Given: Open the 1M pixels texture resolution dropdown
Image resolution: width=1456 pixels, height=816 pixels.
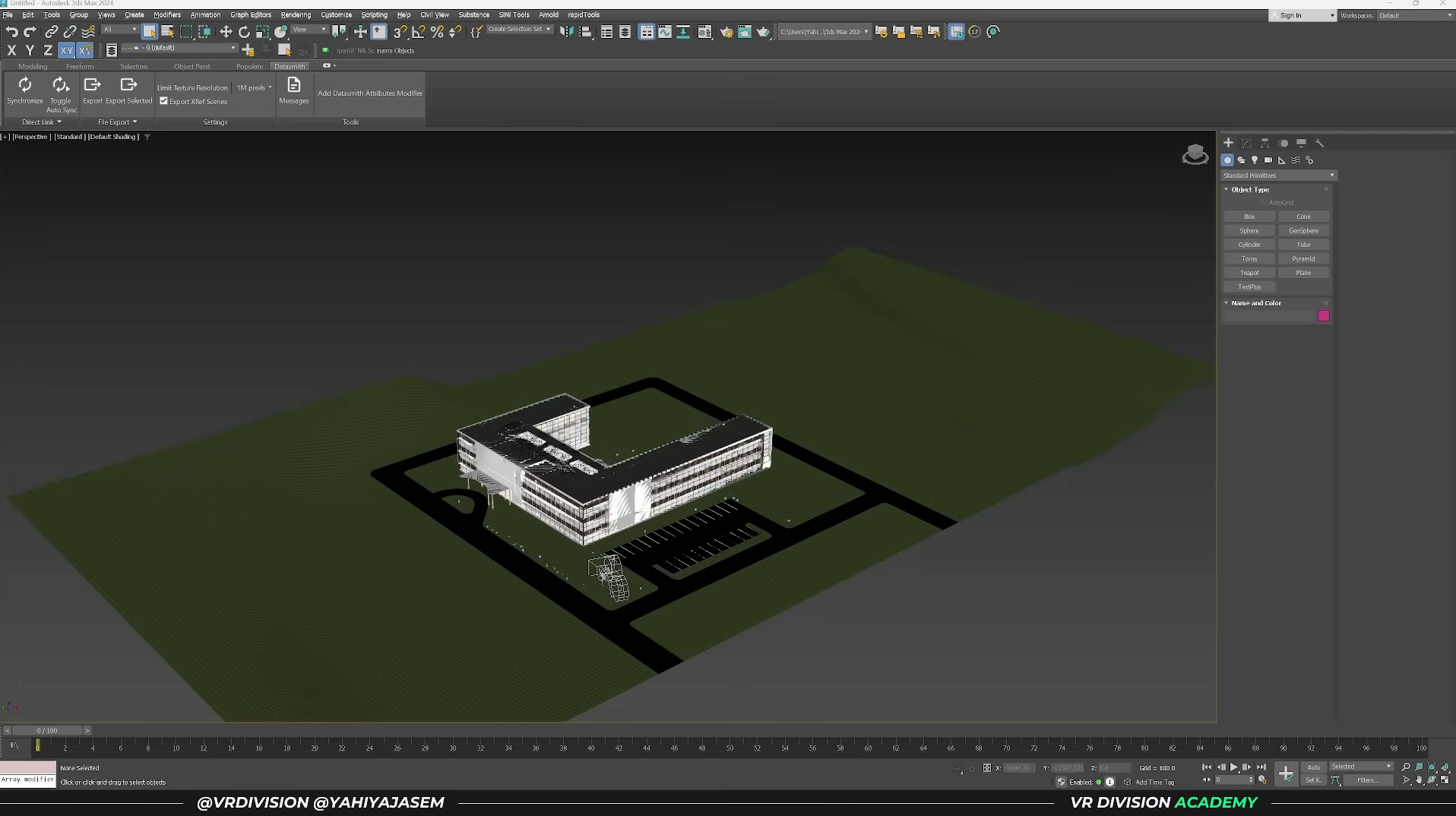Looking at the screenshot, I should click(x=254, y=88).
